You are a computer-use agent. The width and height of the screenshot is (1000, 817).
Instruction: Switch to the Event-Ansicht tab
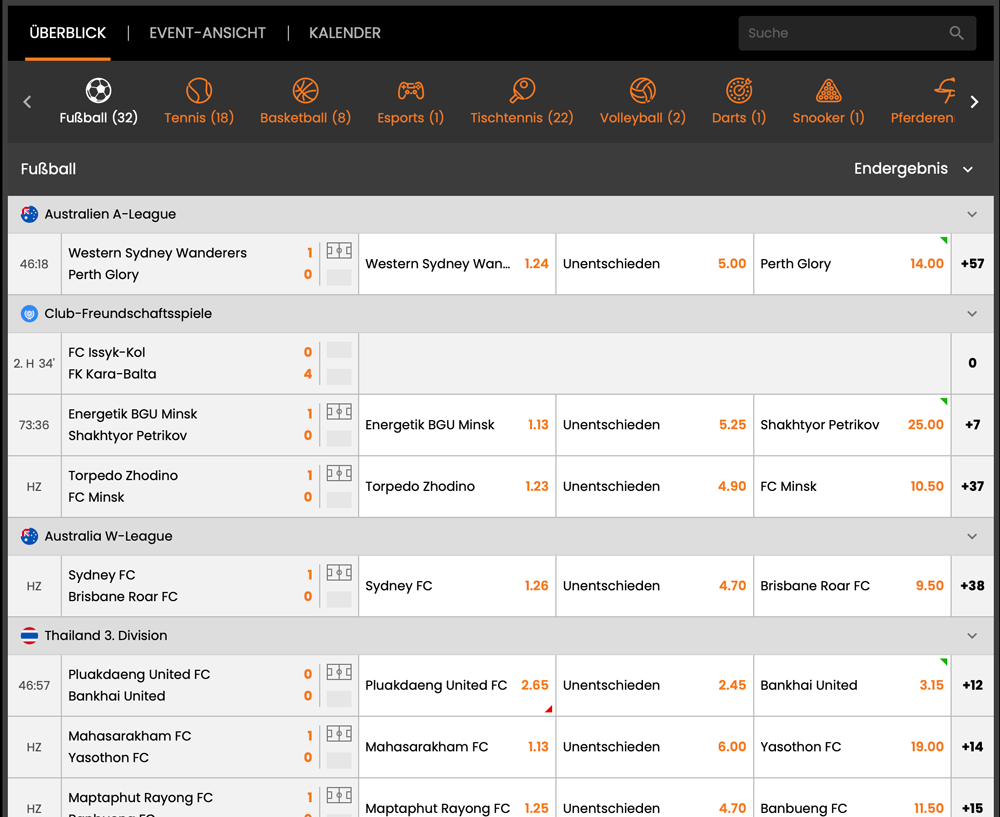[x=207, y=33]
